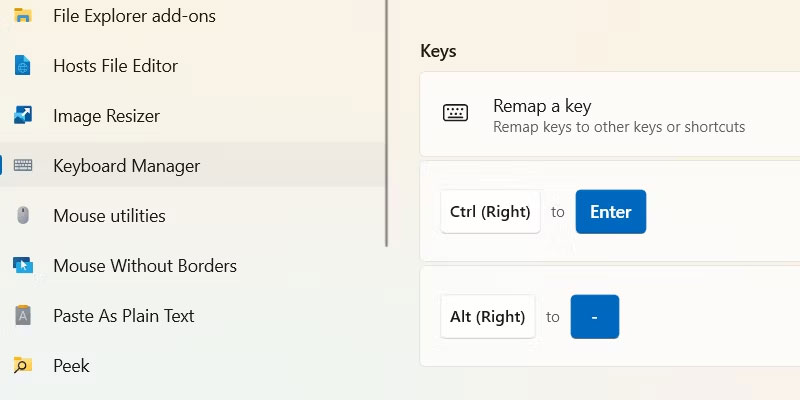Go to Hosts File Editor page
The width and height of the screenshot is (800, 400).
click(x=115, y=66)
